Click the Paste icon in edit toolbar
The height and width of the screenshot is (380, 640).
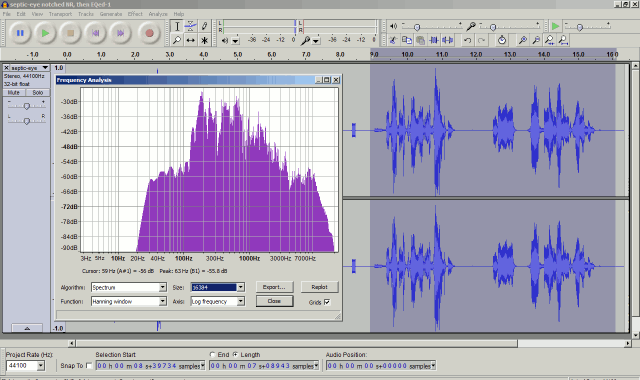tap(420, 40)
